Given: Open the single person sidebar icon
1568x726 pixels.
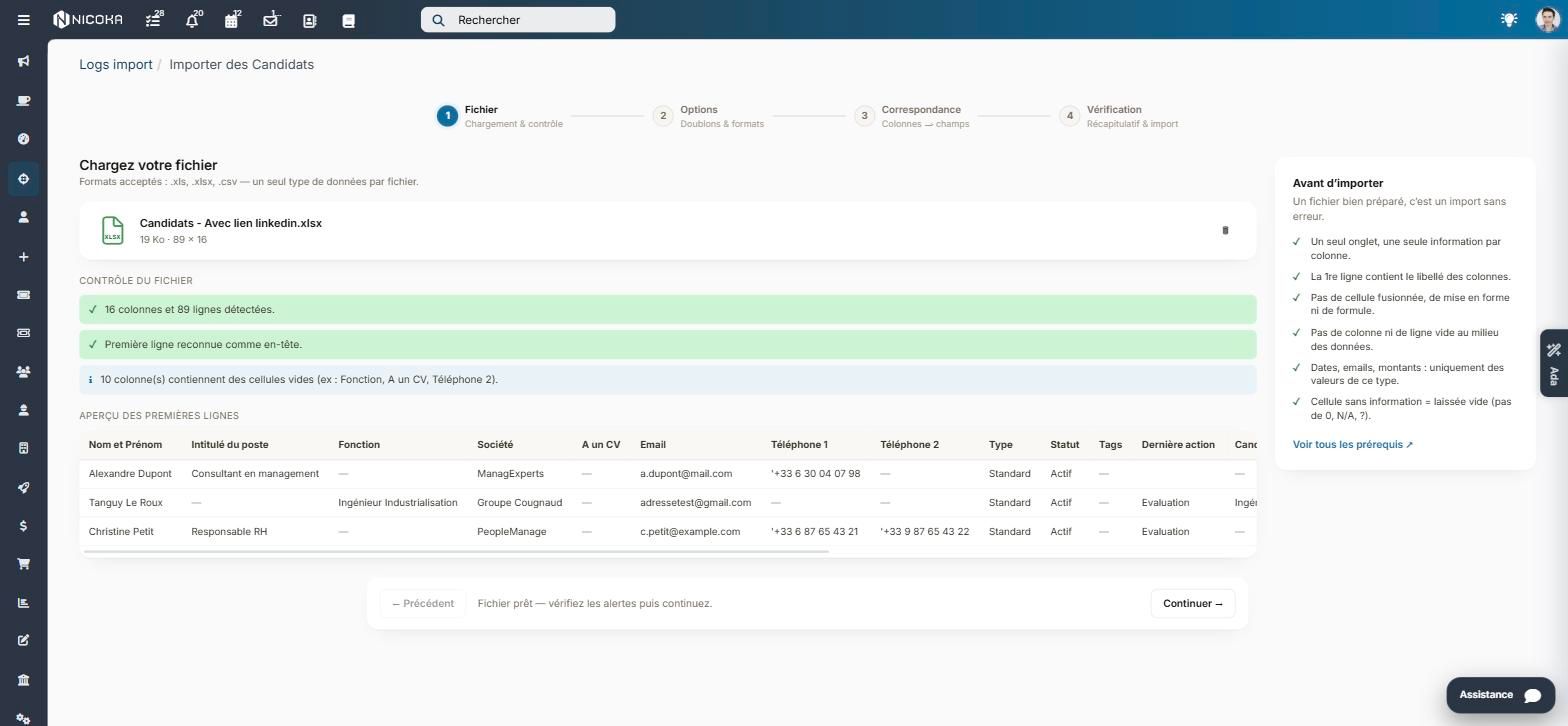Looking at the screenshot, I should point(23,217).
